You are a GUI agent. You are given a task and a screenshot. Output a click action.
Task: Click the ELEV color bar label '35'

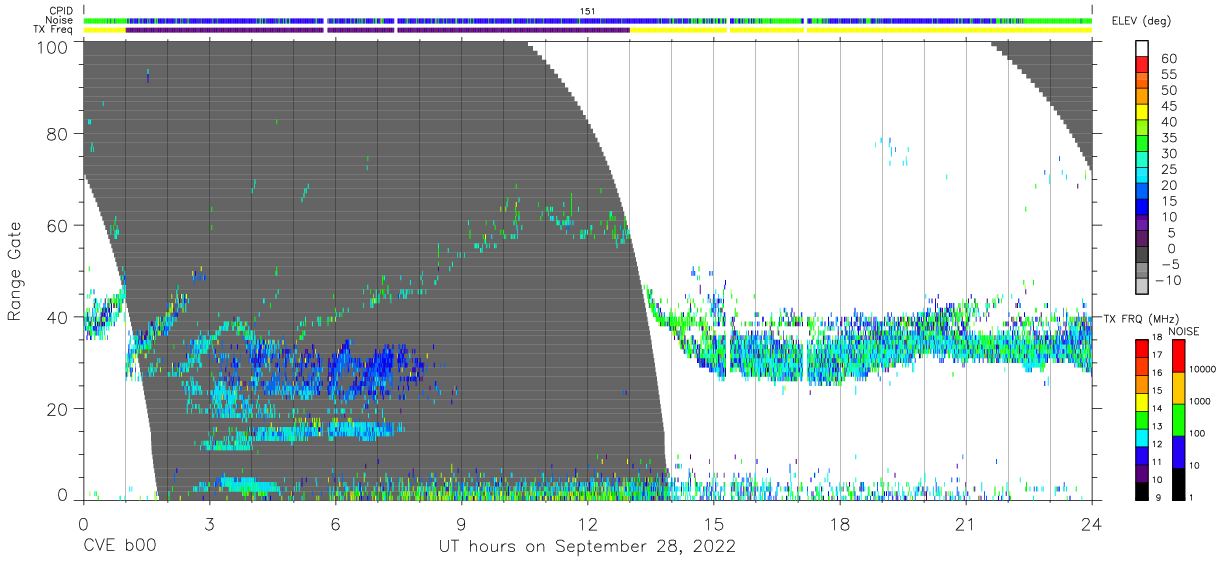[1168, 138]
